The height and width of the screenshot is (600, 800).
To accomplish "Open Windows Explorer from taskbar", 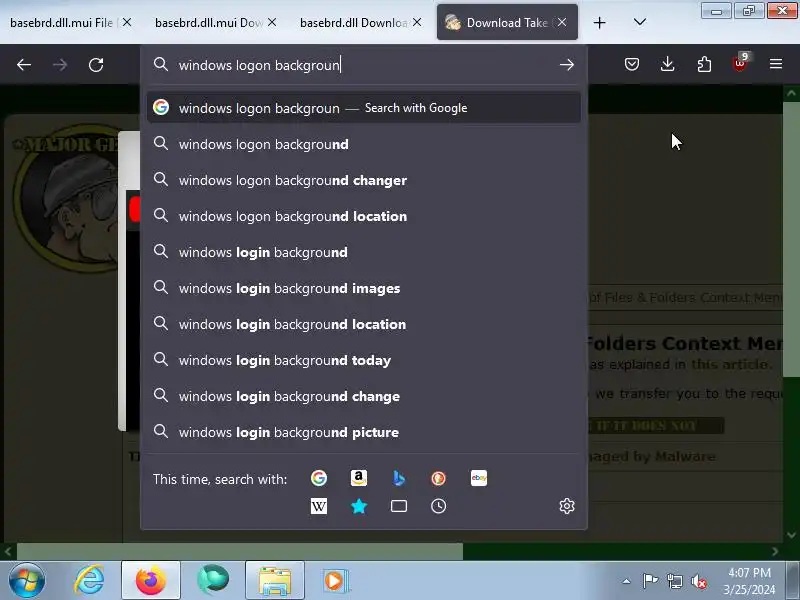I will 274,581.
